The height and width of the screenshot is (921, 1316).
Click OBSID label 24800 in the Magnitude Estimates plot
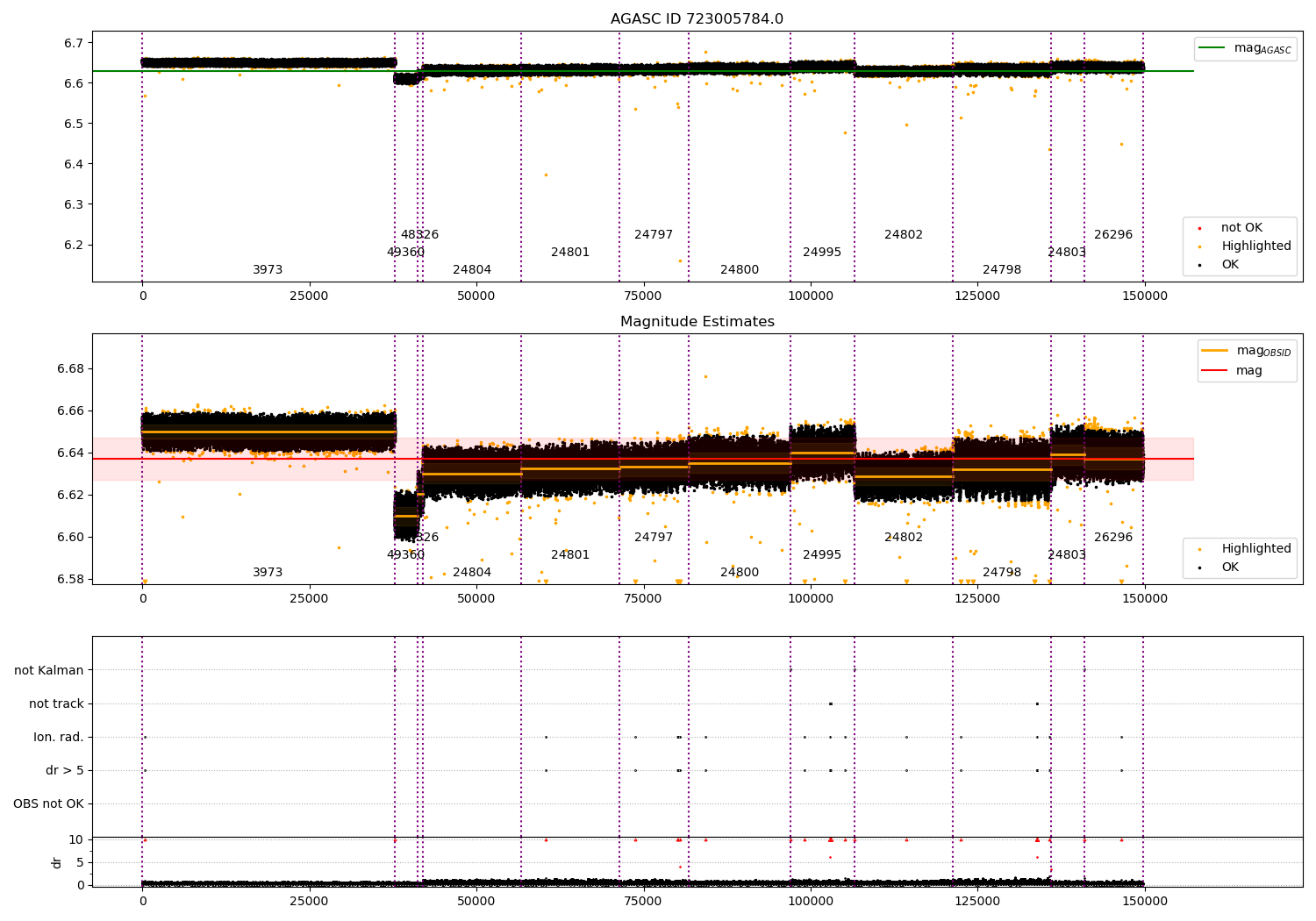(740, 573)
